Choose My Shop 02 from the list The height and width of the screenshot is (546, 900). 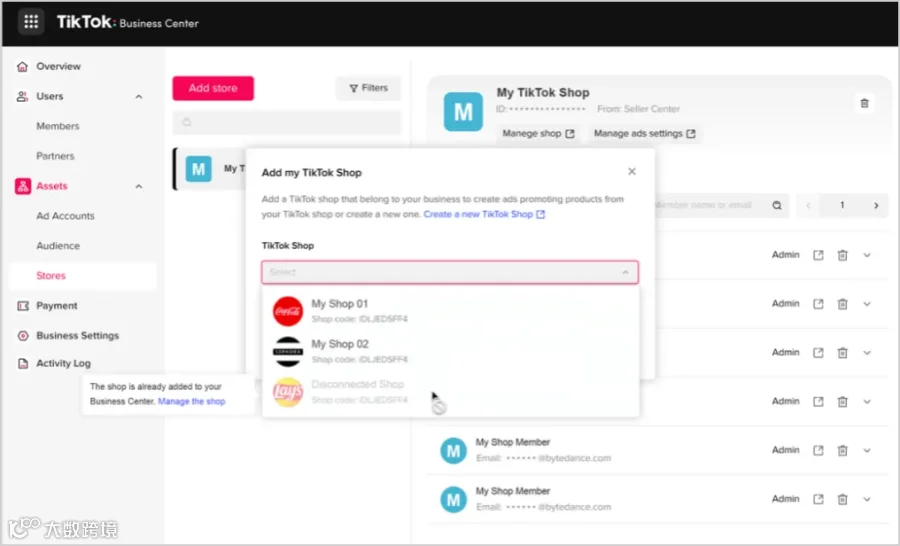[450, 351]
